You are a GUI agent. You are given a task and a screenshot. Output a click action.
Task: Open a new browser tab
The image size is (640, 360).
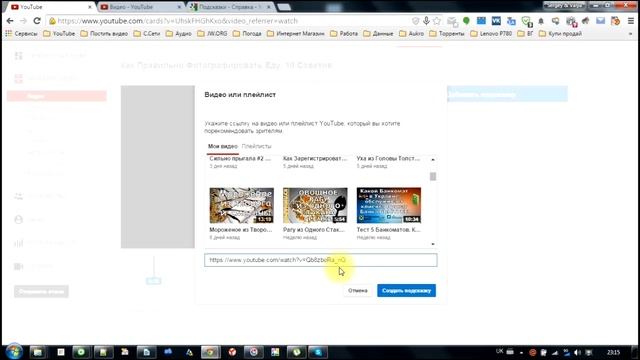tap(284, 7)
